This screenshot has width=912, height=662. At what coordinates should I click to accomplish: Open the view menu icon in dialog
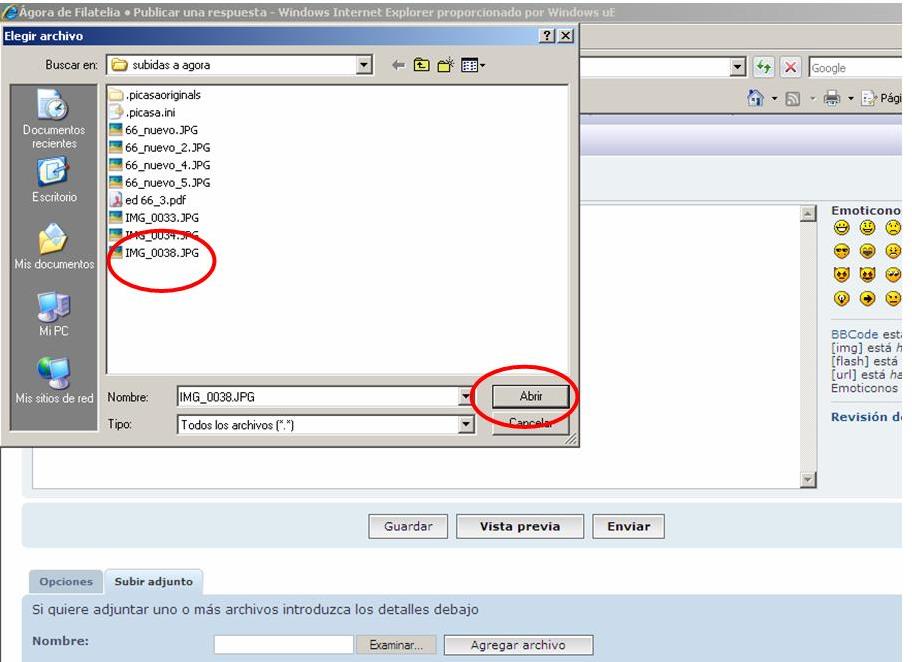[472, 65]
